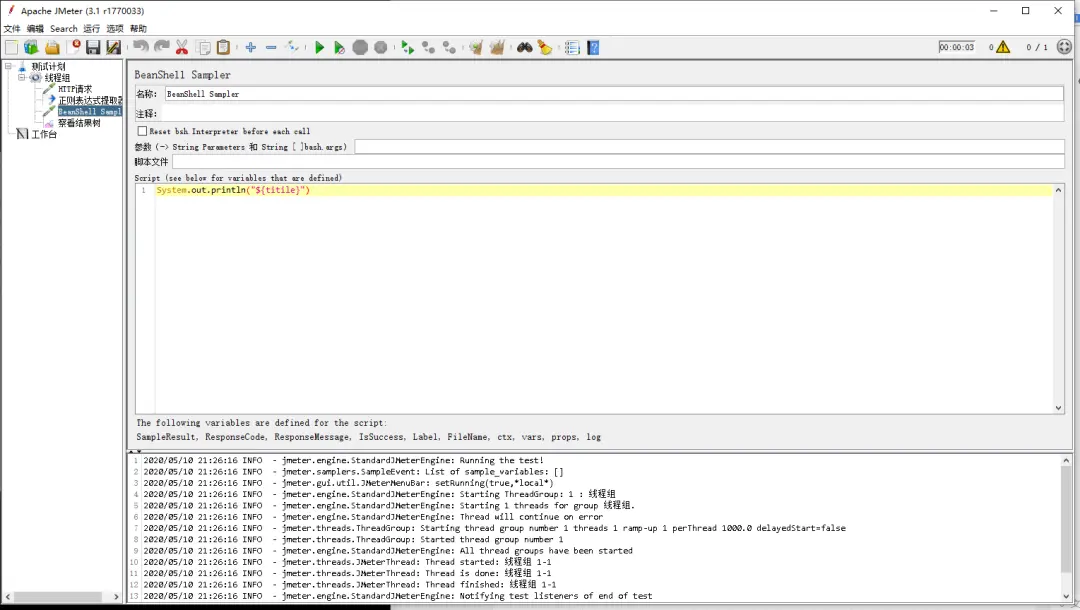Click the tree panel horizontal scrollbar
The height and width of the screenshot is (610, 1080).
(59, 596)
